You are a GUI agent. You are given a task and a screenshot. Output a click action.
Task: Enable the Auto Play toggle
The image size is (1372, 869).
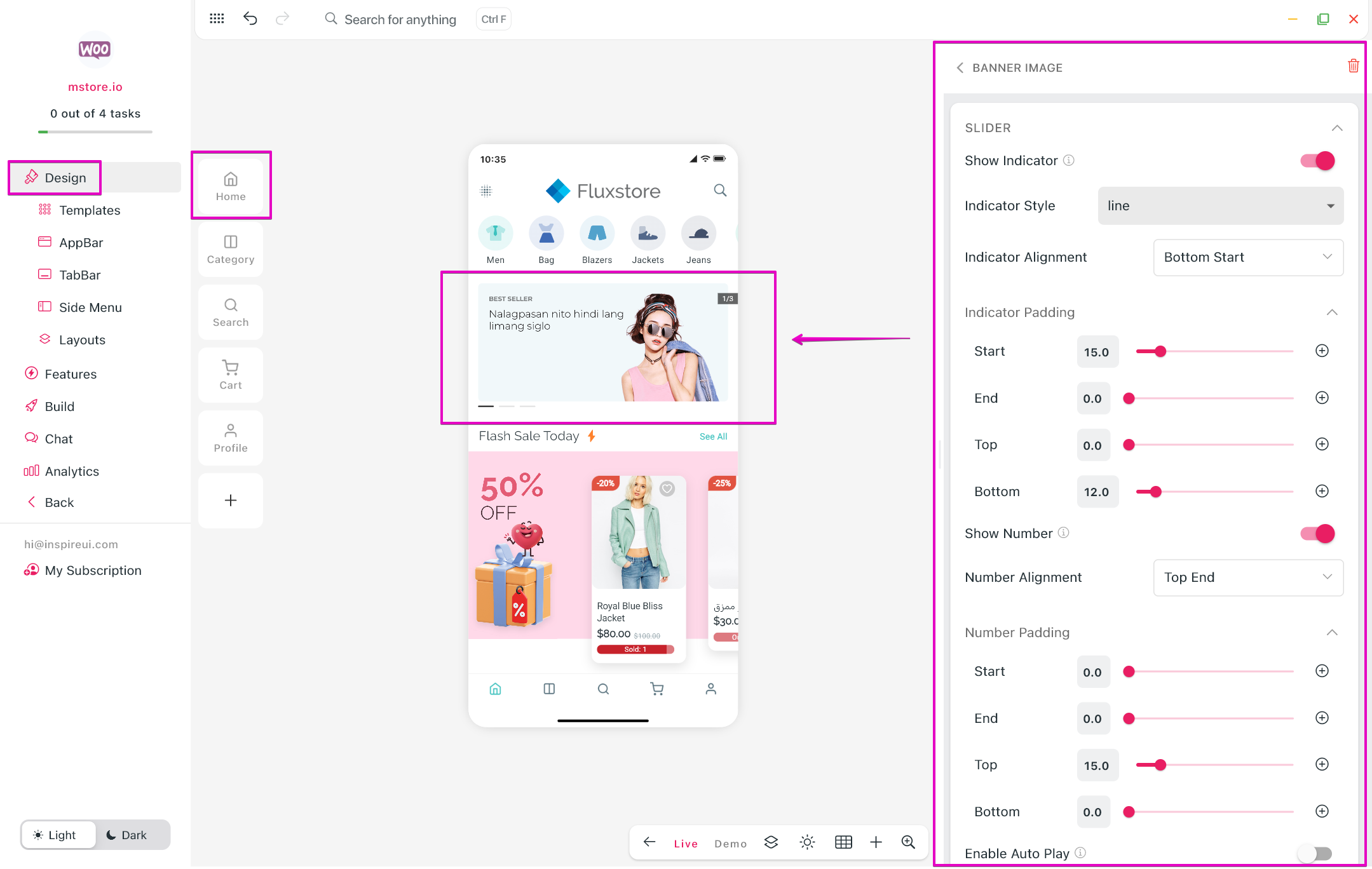(x=1315, y=853)
